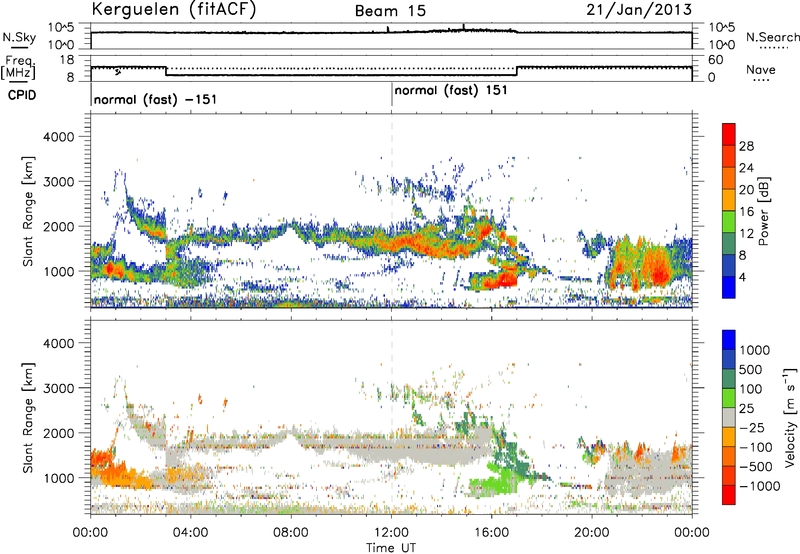The image size is (800, 554).
Task: Click the "-500" Velocity colorbar label
Action: point(756,466)
